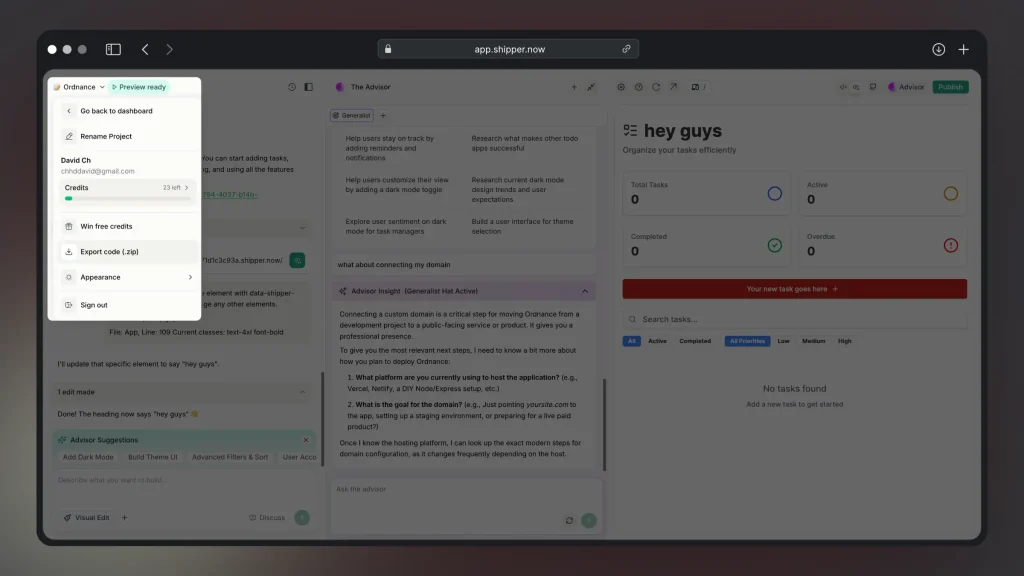The image size is (1024, 576).
Task: Click the Ask the advisor input
Action: (x=466, y=489)
